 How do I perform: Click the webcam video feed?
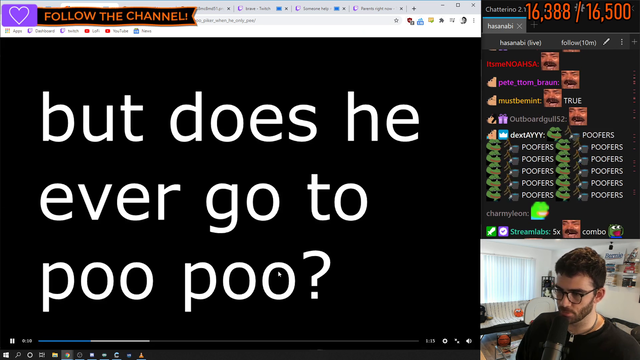click(x=560, y=300)
